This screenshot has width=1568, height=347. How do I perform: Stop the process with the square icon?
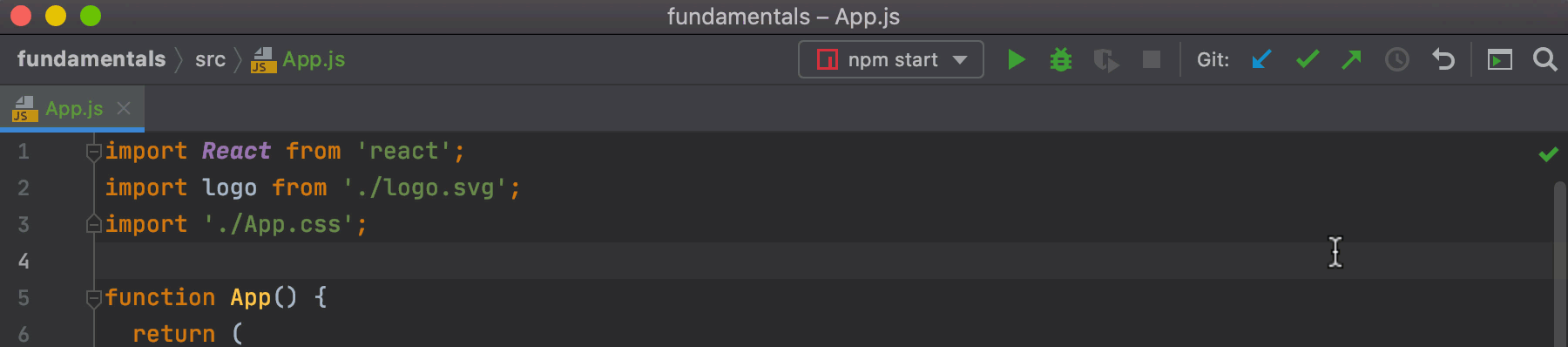point(1152,59)
